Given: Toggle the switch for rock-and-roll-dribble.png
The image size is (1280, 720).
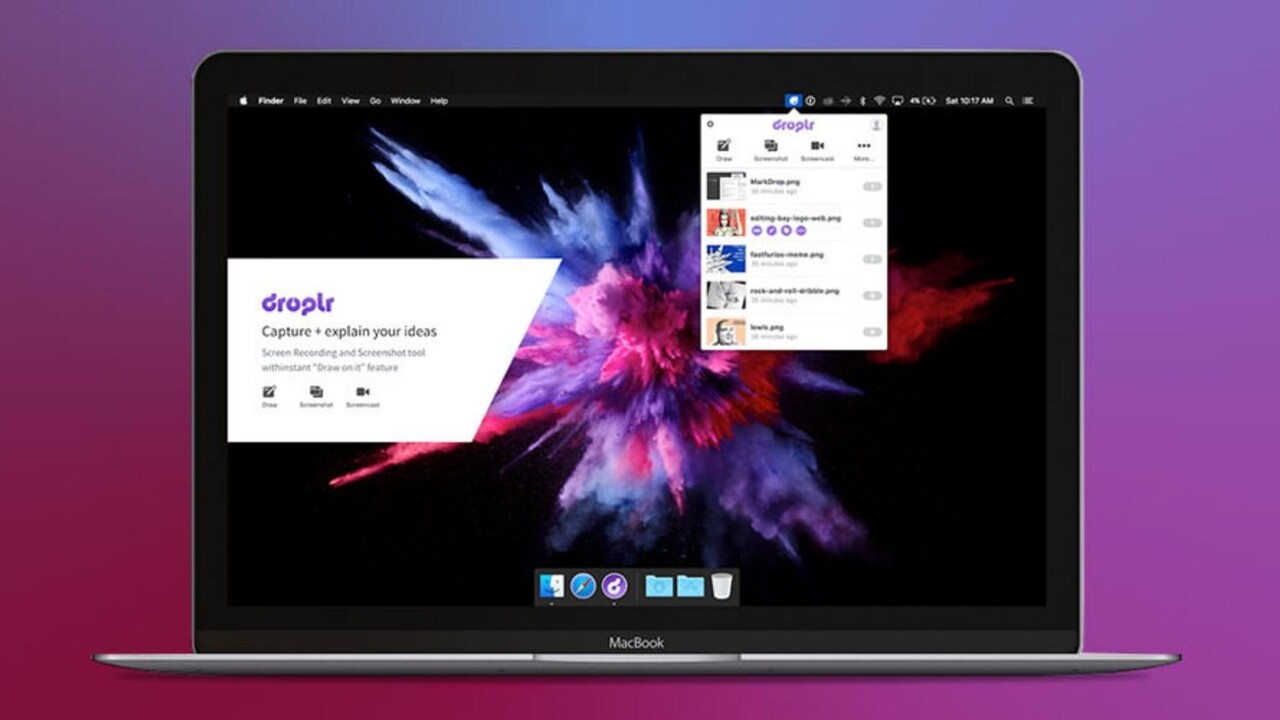Looking at the screenshot, I should click(x=872, y=296).
